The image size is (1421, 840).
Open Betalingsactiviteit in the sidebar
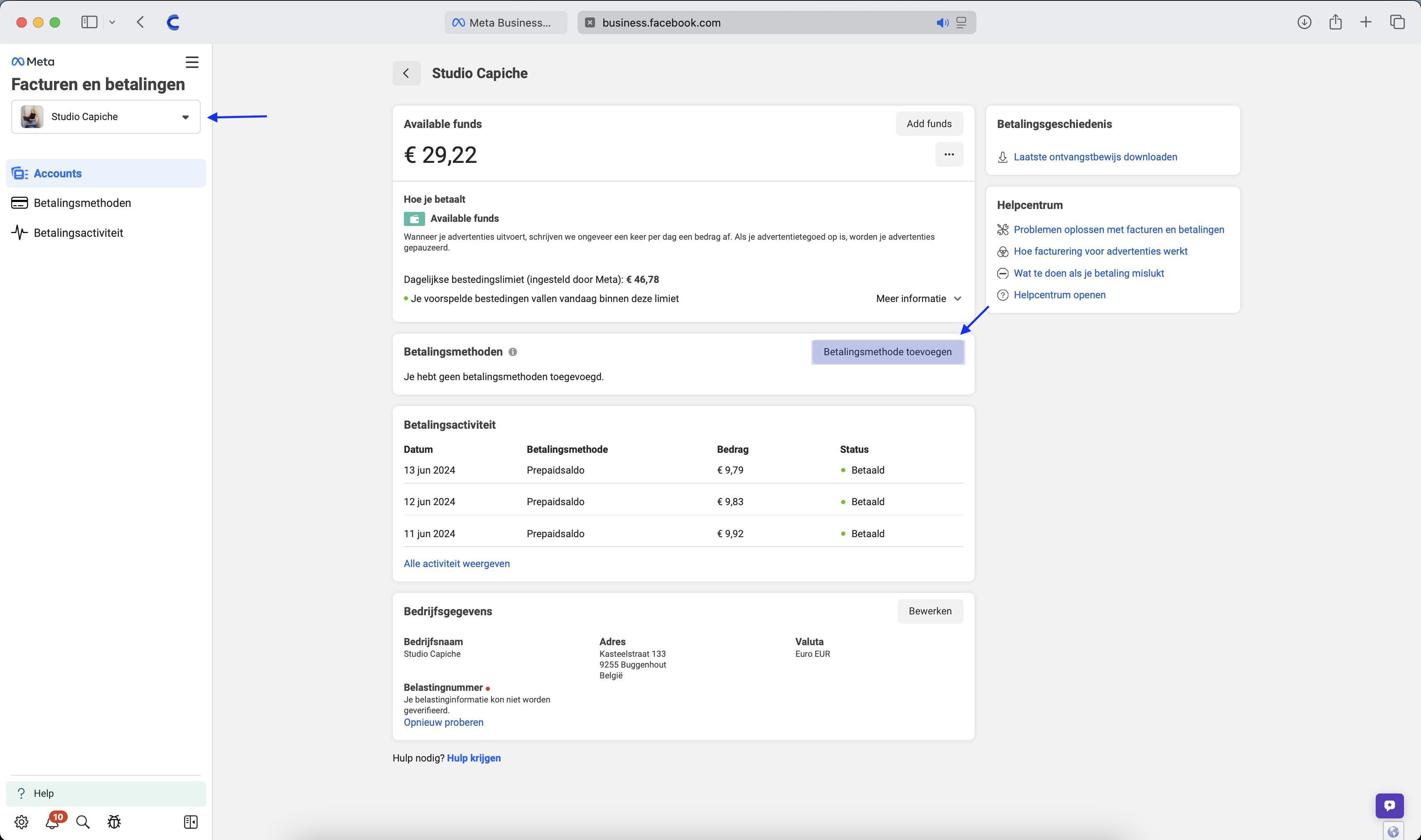[x=106, y=233]
